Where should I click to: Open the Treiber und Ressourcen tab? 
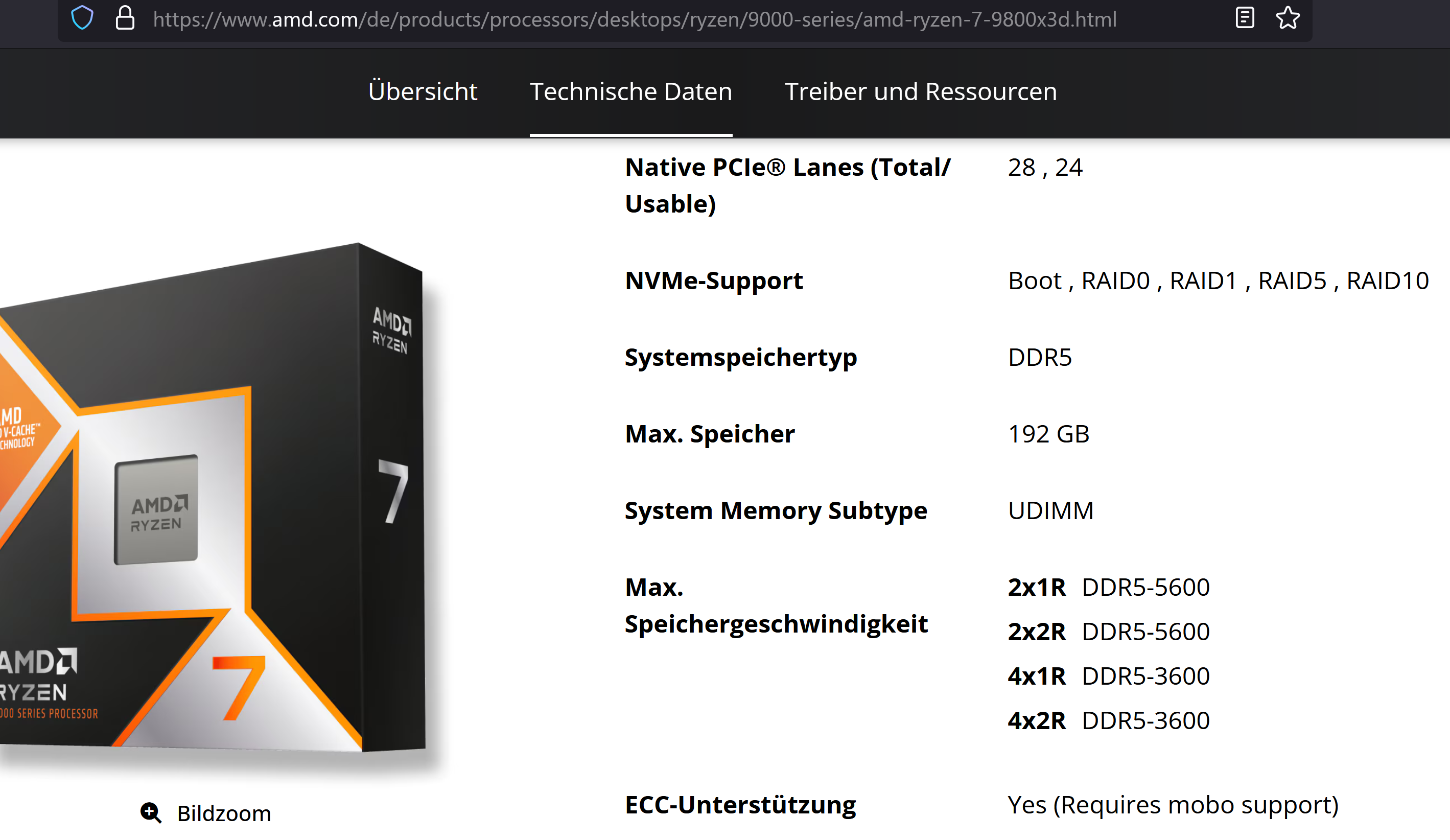coord(921,91)
